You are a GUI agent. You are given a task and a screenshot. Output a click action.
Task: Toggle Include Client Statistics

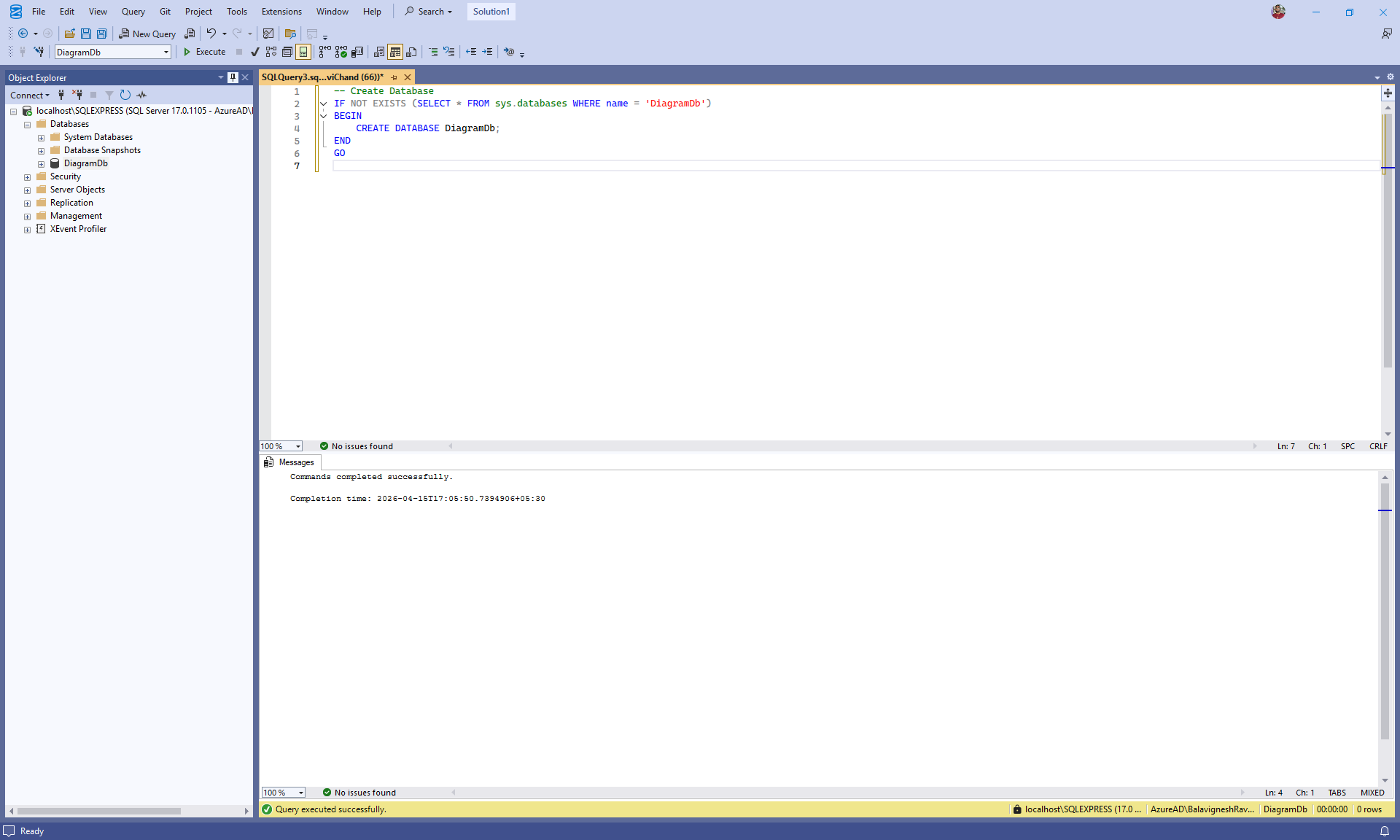tap(357, 52)
